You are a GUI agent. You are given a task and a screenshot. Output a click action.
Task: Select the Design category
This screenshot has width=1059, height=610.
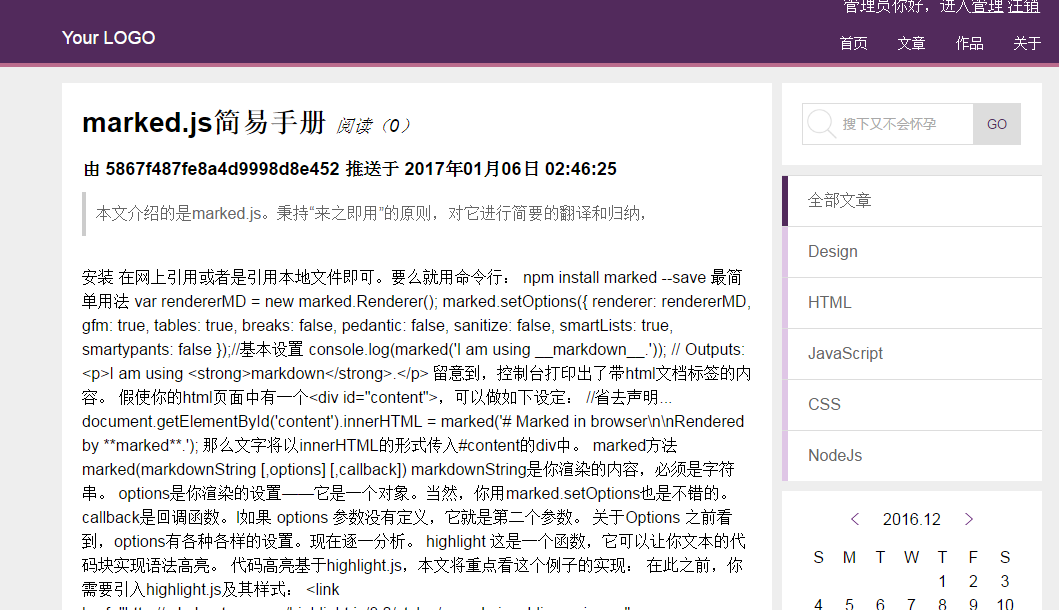pyautogui.click(x=832, y=251)
